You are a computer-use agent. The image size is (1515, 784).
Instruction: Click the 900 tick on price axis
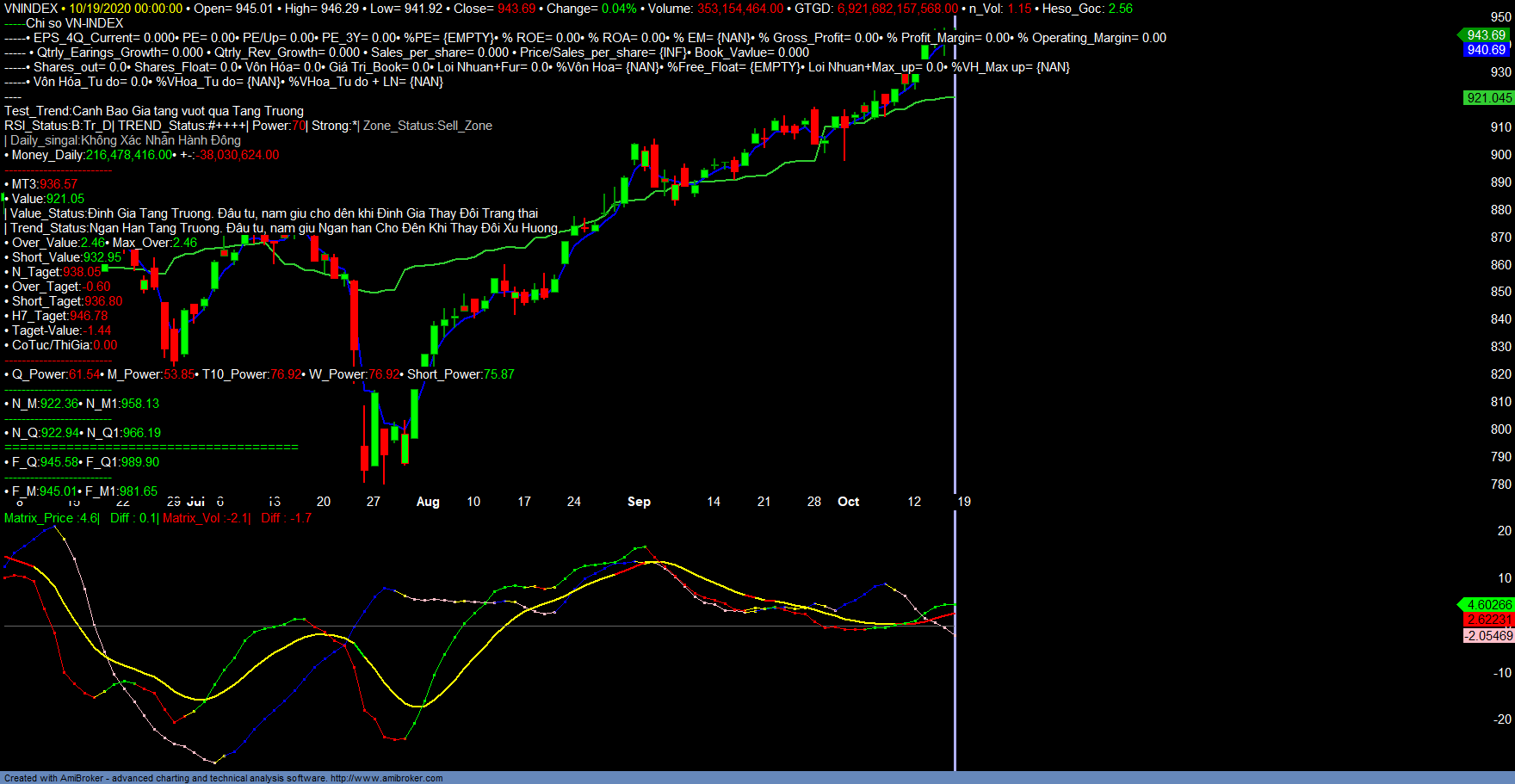[x=1500, y=155]
